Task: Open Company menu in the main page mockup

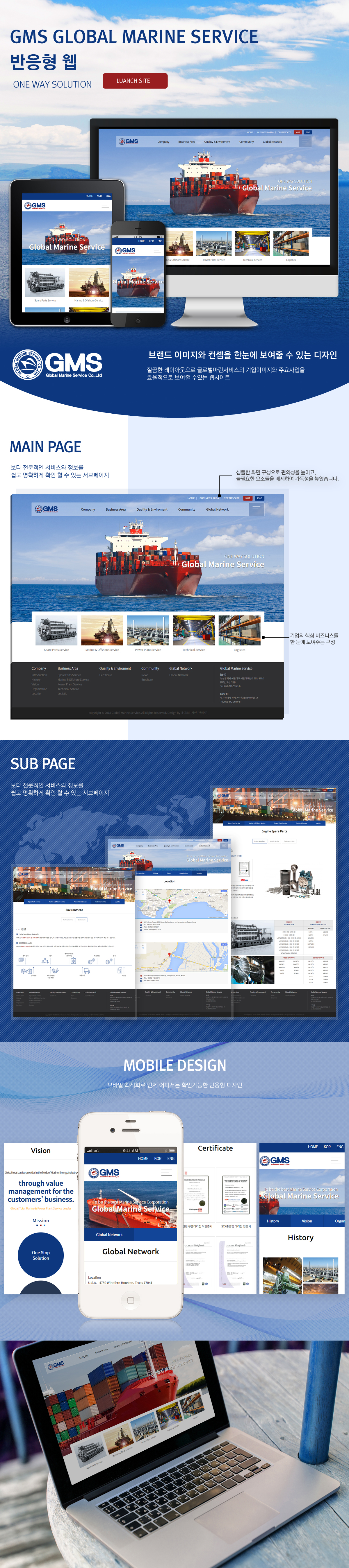Action: tap(88, 509)
